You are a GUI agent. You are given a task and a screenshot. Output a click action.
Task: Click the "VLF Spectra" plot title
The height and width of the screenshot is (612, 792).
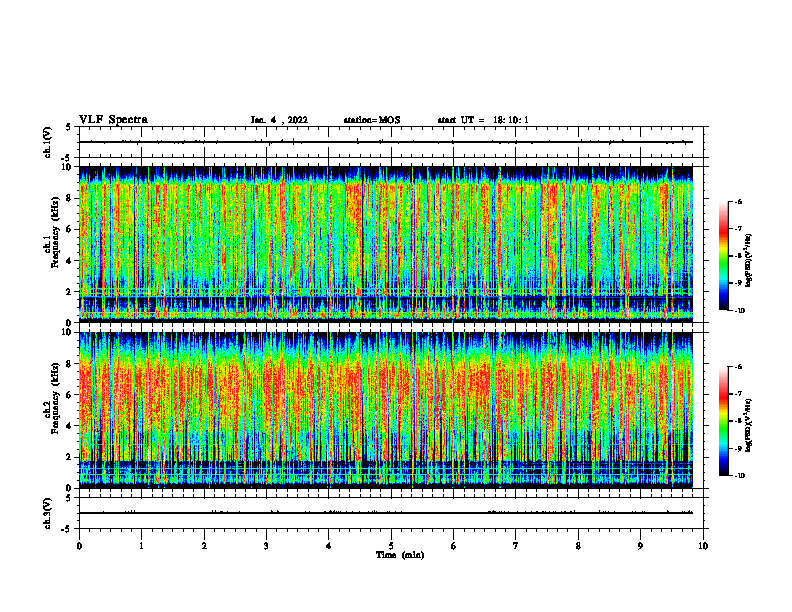113,120
